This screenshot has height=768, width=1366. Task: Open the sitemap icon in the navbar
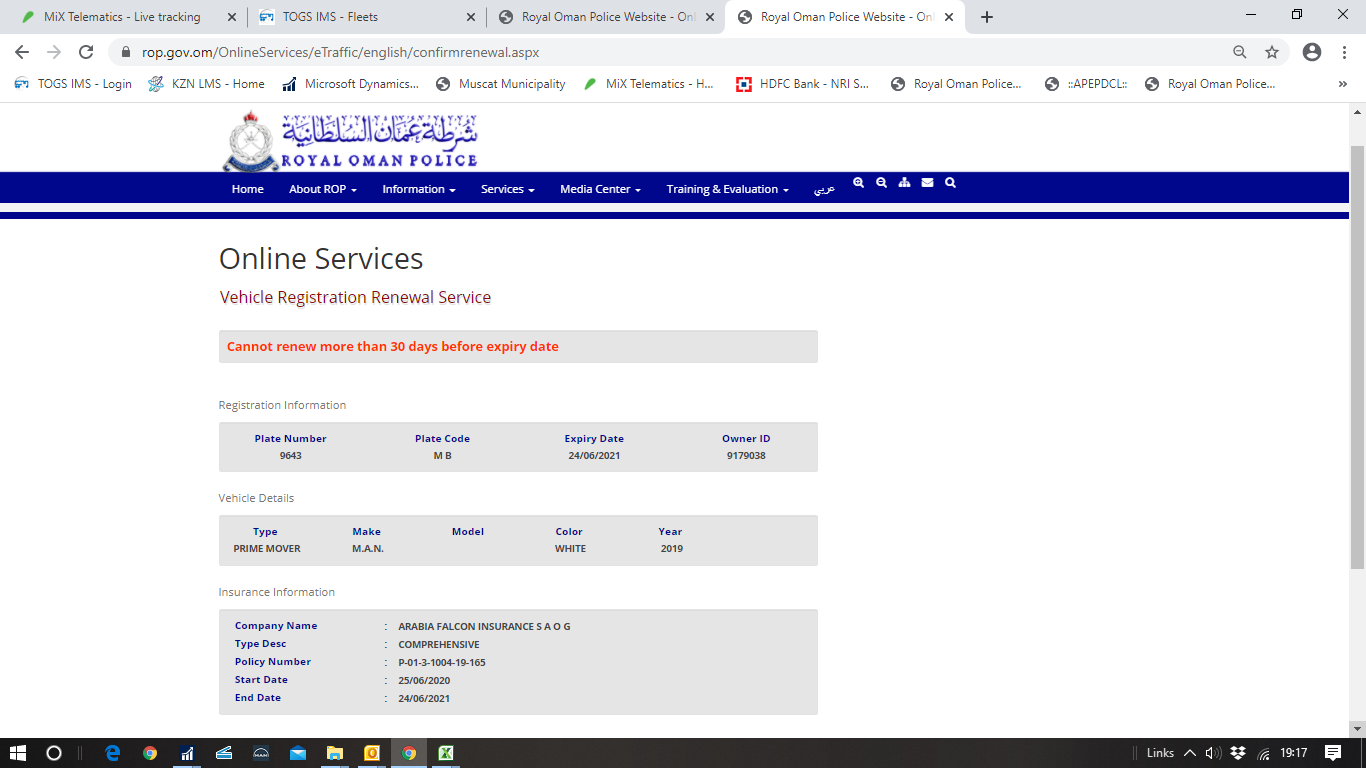click(904, 183)
